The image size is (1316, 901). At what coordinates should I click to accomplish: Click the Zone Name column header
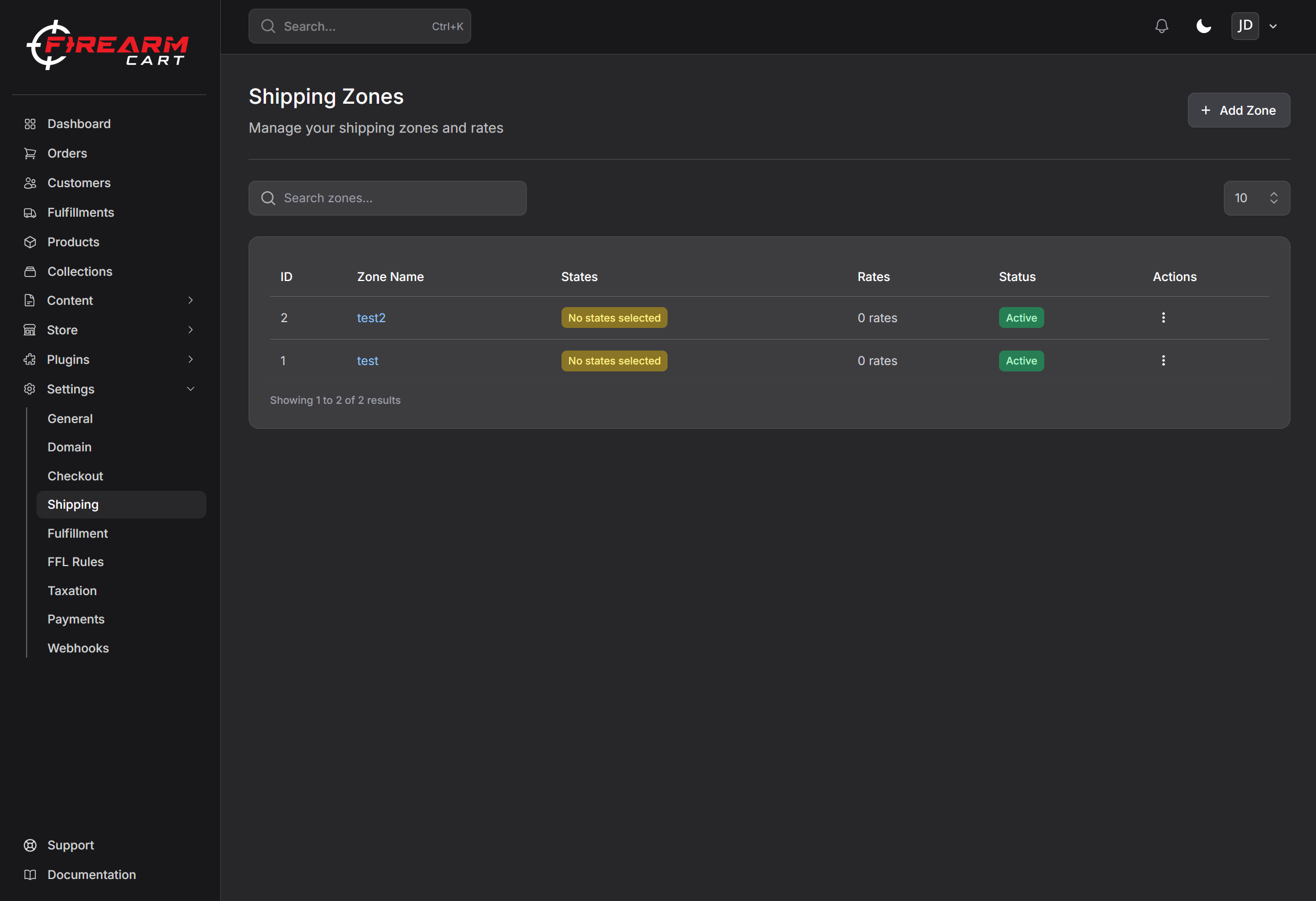pyautogui.click(x=391, y=277)
